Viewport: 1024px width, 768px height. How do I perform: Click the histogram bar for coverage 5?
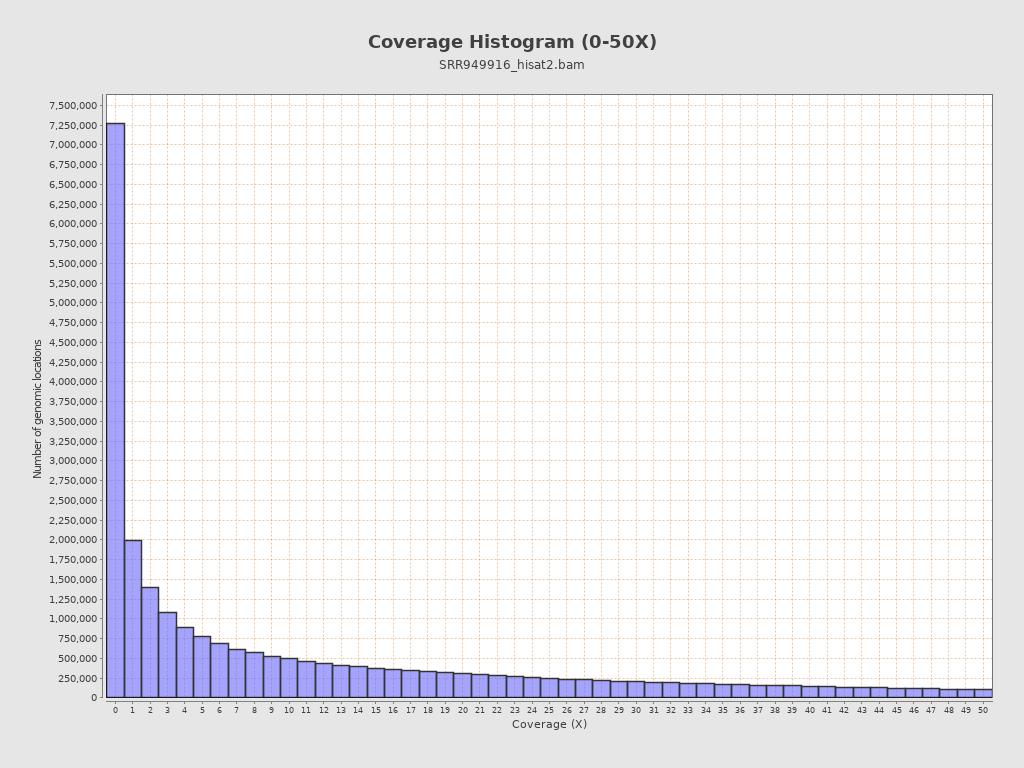[x=202, y=667]
